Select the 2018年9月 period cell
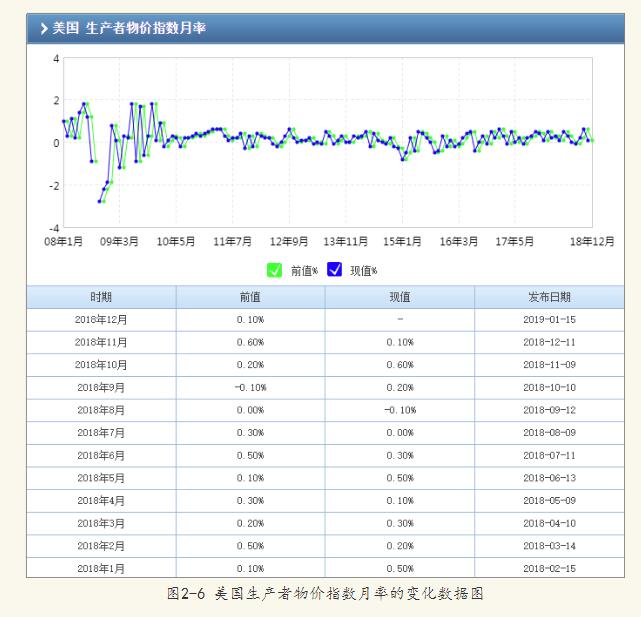 click(x=101, y=387)
